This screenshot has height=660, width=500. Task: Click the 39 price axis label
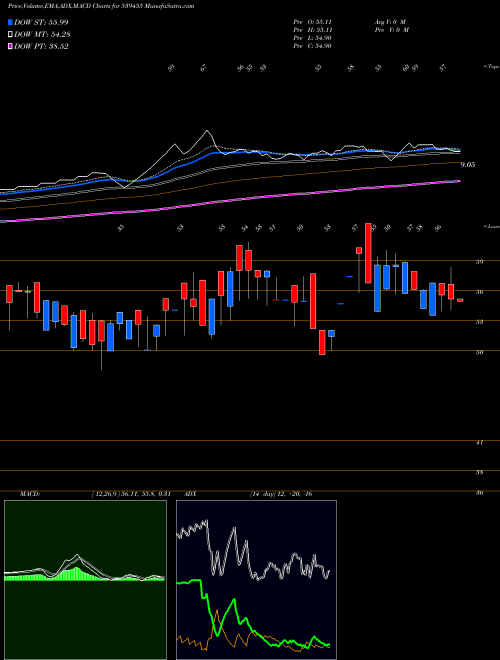pos(479,261)
